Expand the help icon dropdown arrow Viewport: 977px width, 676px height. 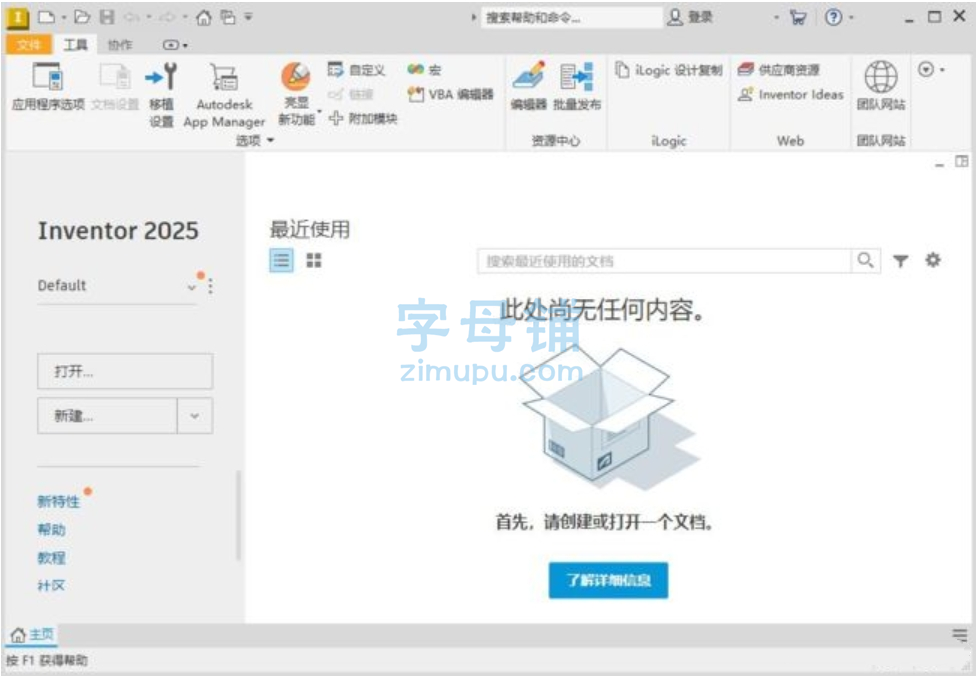pos(851,17)
